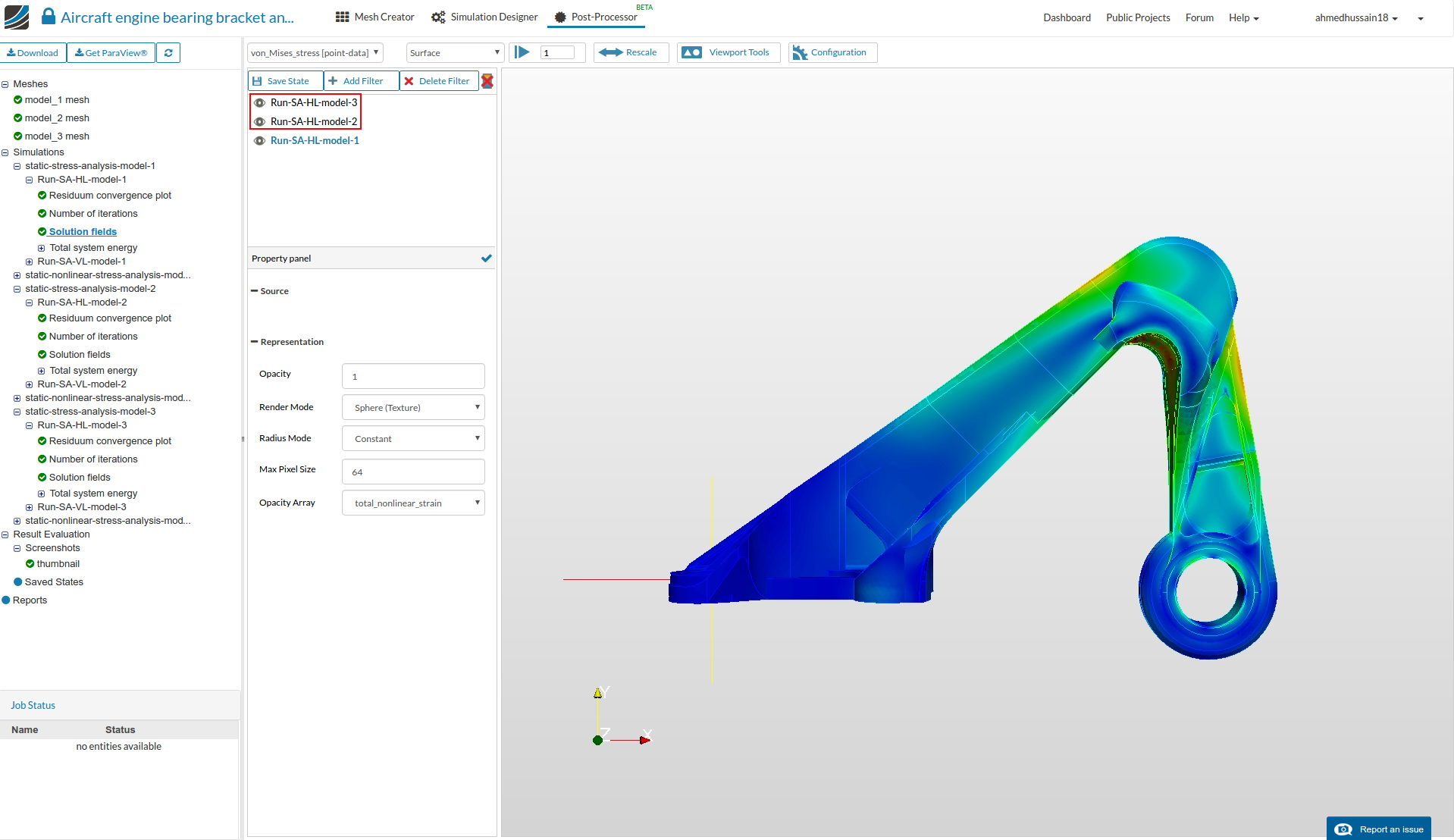The width and height of the screenshot is (1454, 840).
Task: Click the red delete-all filters icon
Action: (x=487, y=81)
